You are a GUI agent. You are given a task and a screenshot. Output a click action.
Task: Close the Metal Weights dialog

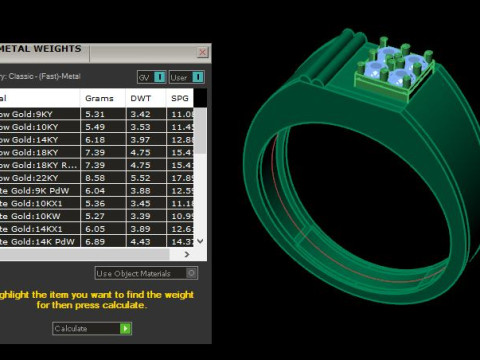pyautogui.click(x=202, y=52)
